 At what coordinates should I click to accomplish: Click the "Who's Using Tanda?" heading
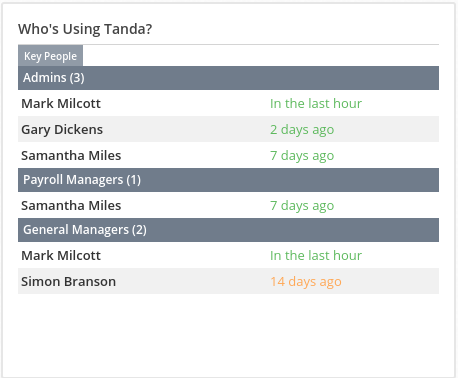(x=85, y=29)
